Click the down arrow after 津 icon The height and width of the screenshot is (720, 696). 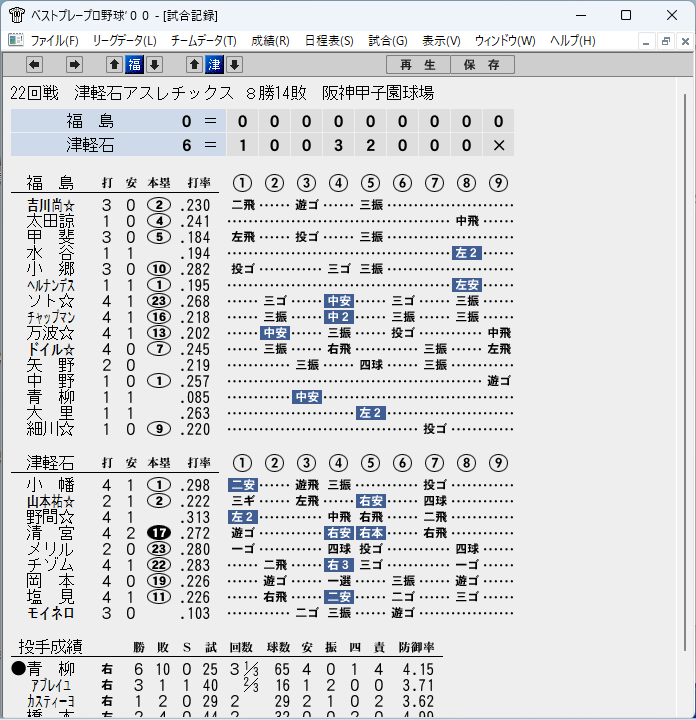point(235,65)
